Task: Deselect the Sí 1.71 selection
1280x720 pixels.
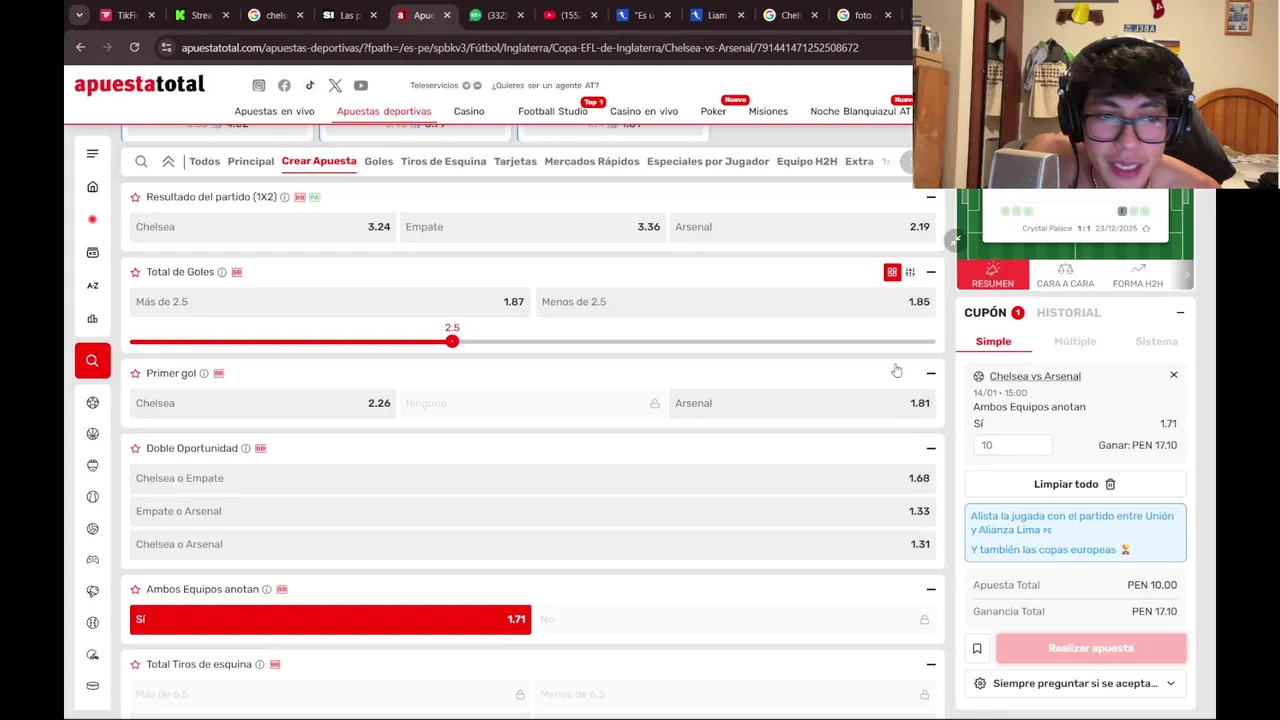Action: (330, 619)
